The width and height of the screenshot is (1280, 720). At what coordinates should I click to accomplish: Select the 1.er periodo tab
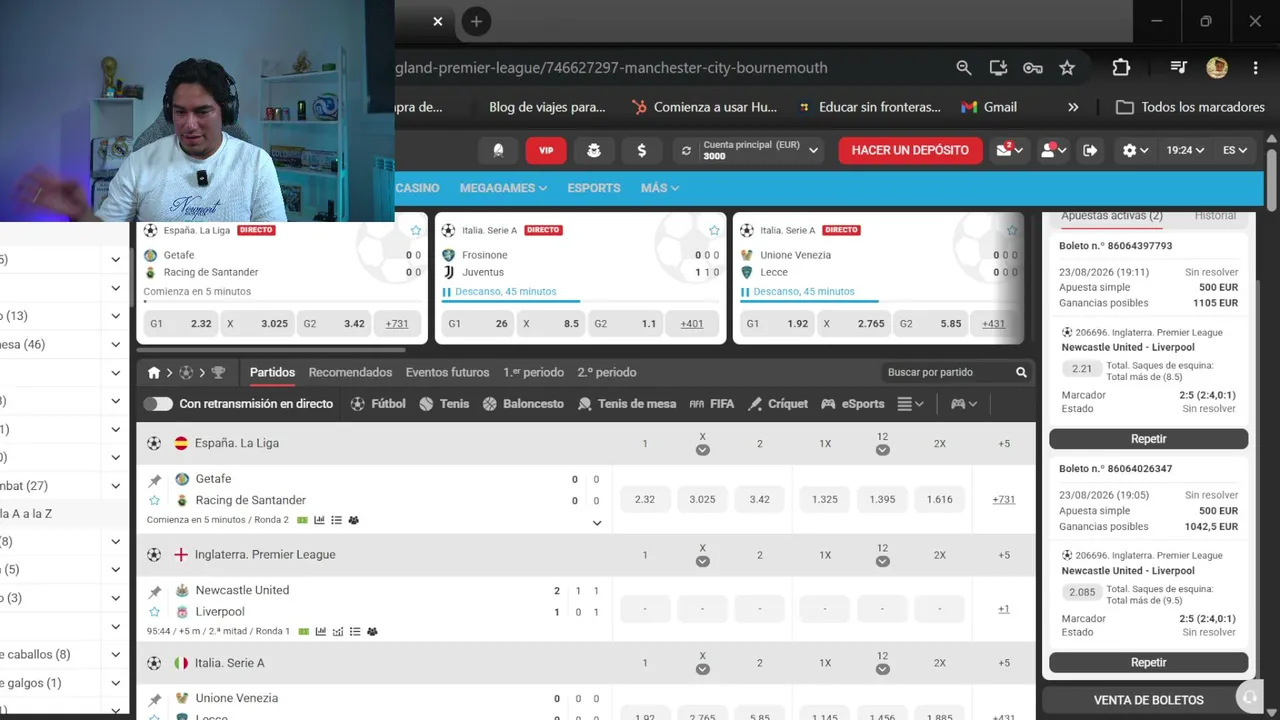click(x=533, y=372)
